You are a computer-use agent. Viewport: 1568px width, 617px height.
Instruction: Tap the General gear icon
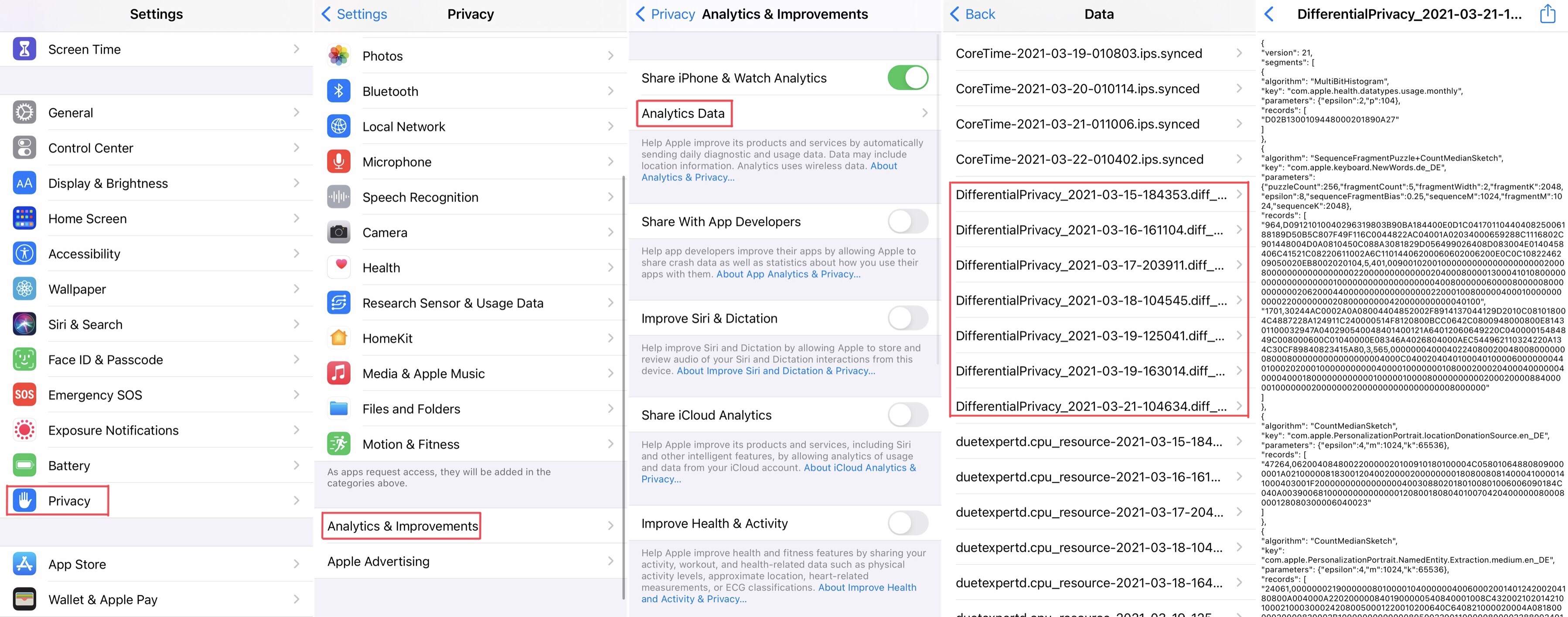24,112
